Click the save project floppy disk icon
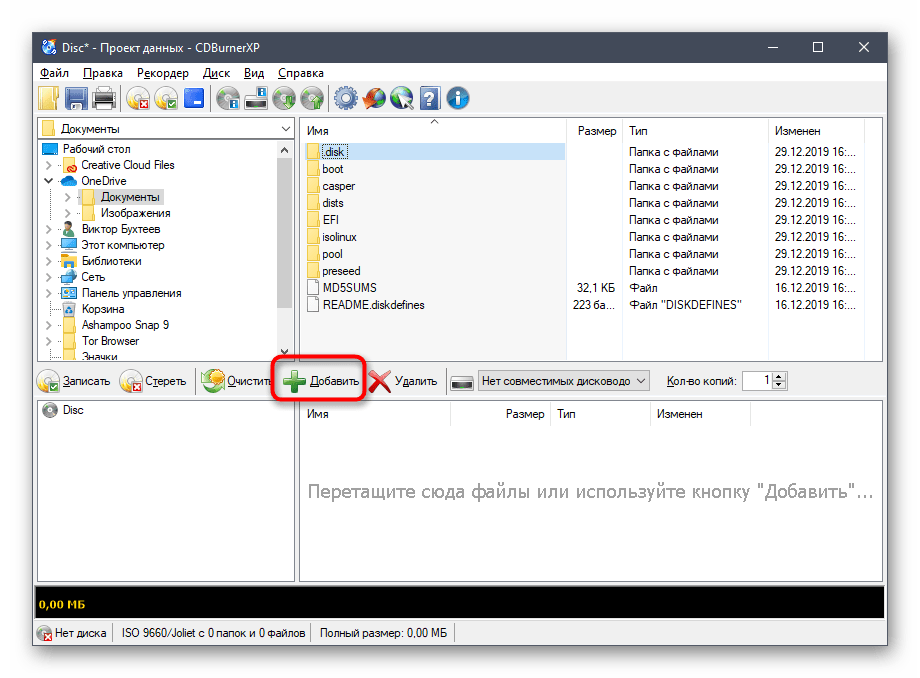This screenshot has height=678, width=920. click(x=76, y=98)
